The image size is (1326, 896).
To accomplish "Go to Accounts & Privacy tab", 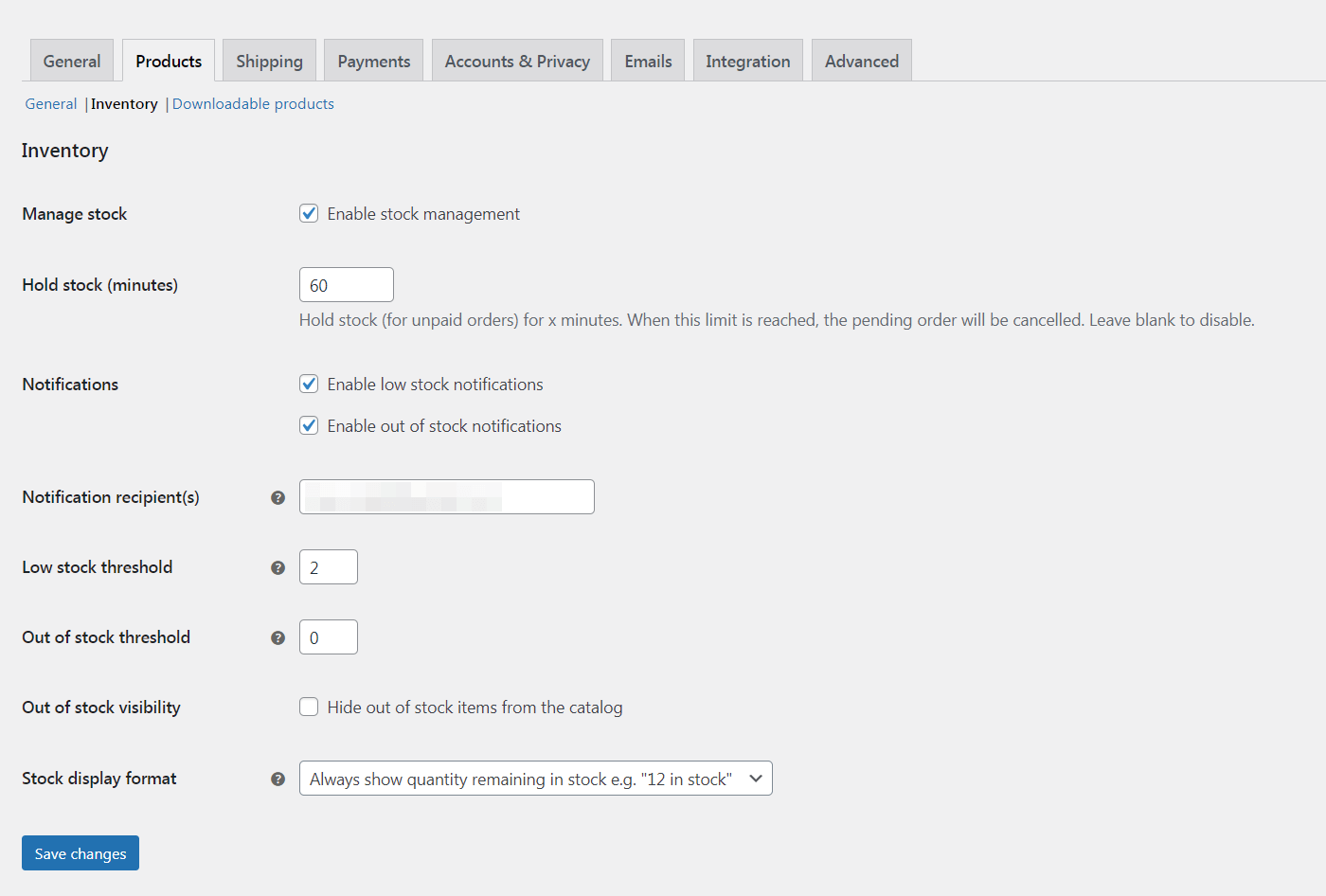I will click(x=517, y=62).
